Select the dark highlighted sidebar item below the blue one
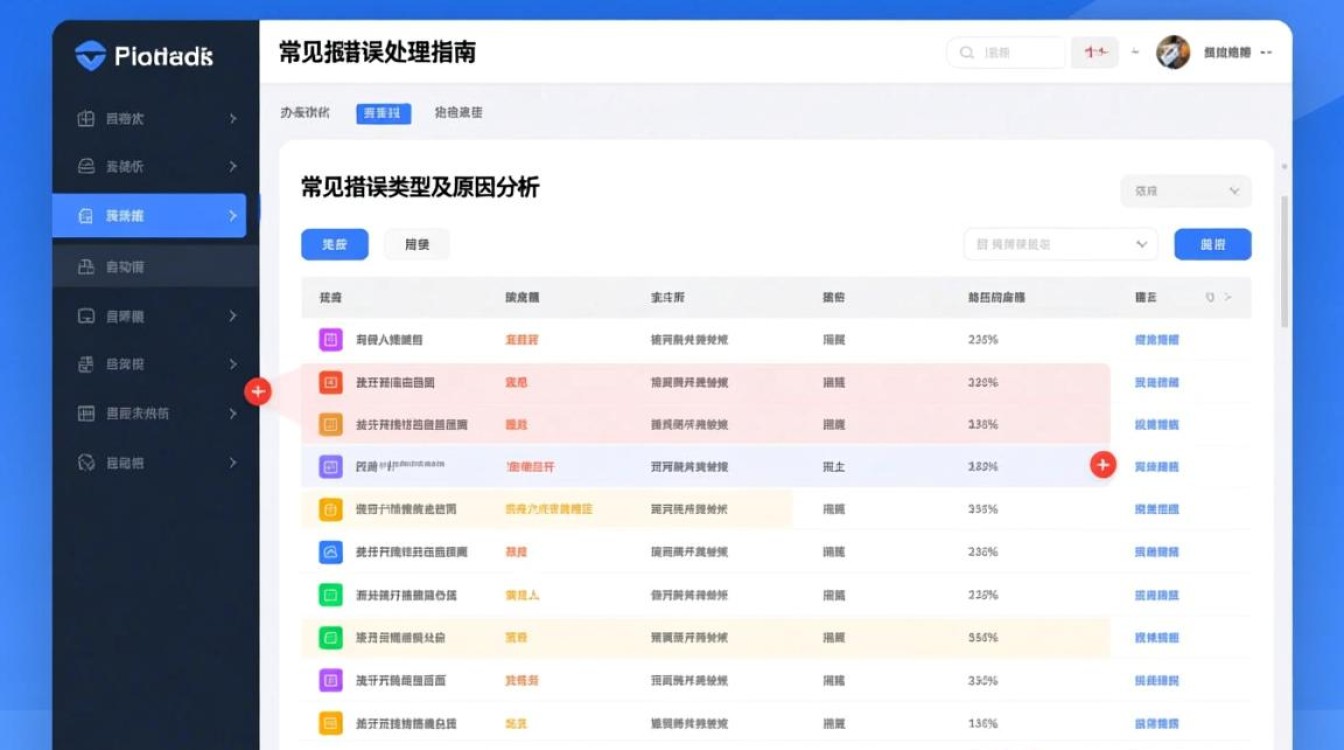1344x750 pixels. tap(155, 267)
